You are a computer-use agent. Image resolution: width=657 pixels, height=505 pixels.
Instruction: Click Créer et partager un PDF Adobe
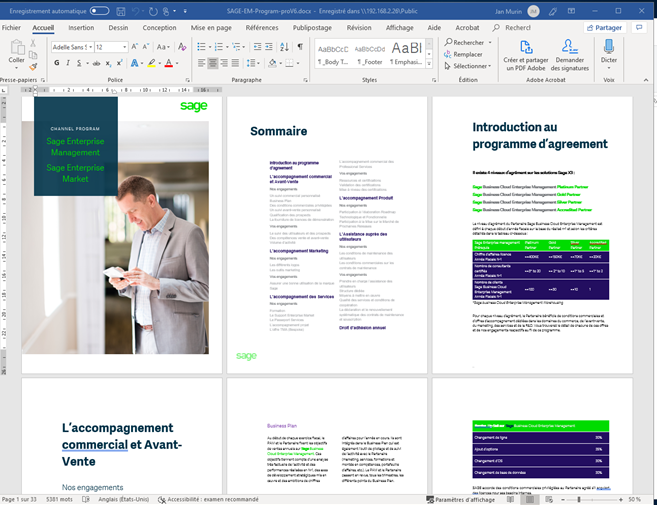[x=526, y=55]
